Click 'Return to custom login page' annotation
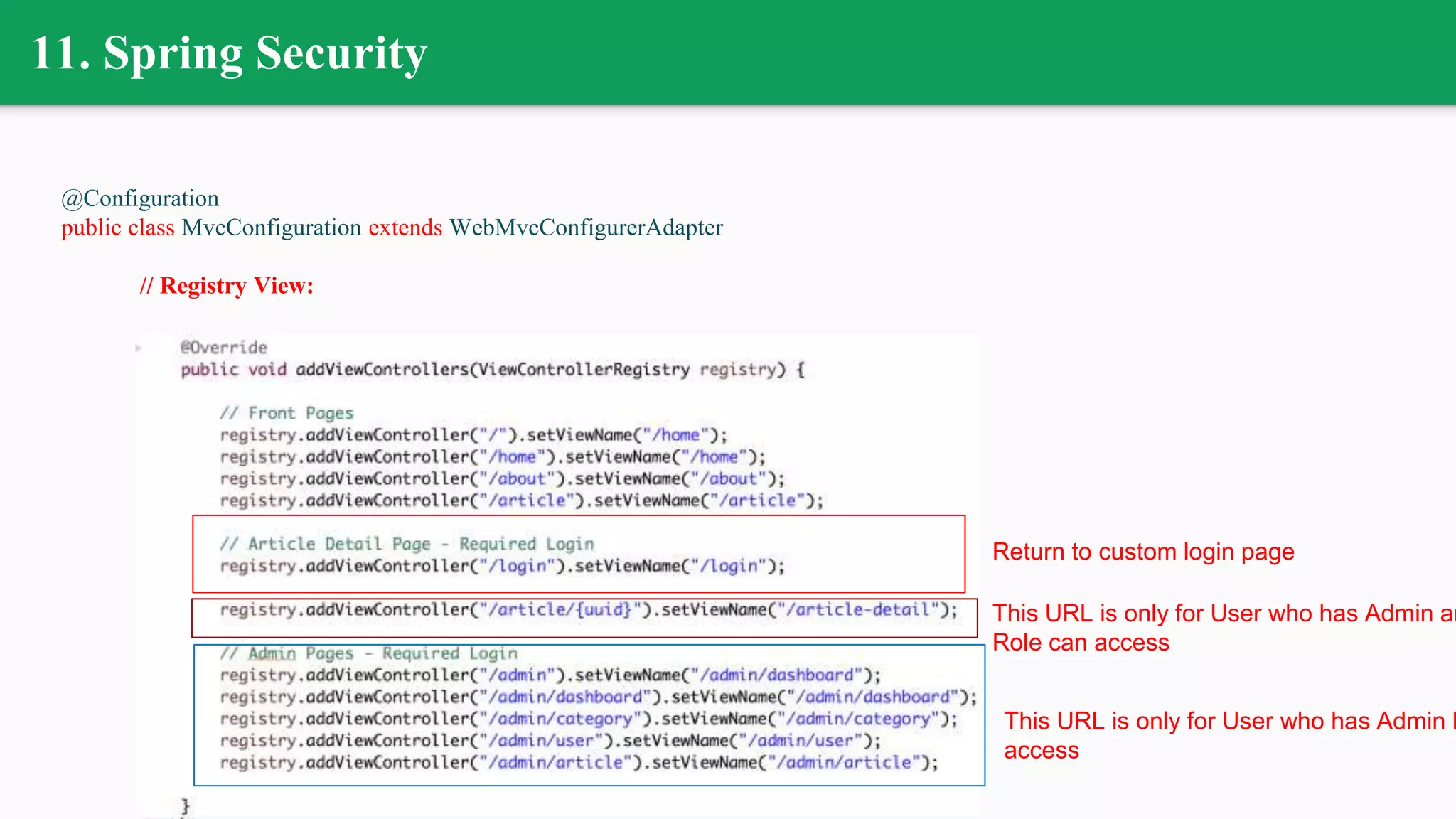The height and width of the screenshot is (819, 1456). click(1143, 552)
